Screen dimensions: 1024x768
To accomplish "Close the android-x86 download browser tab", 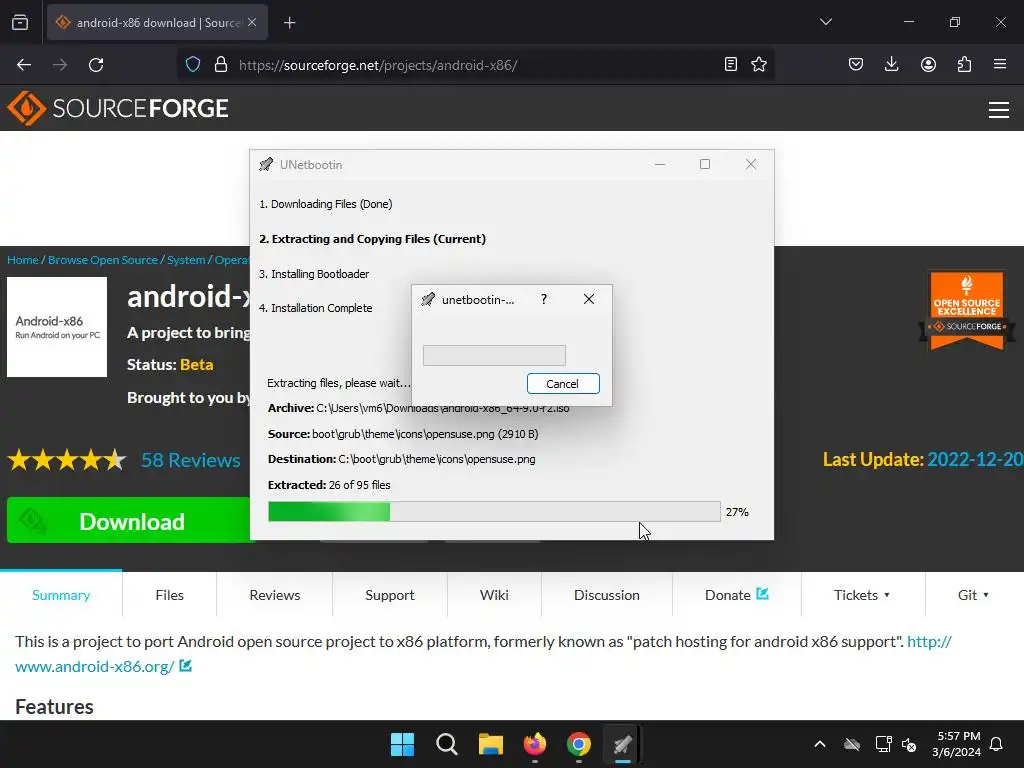I will [252, 22].
